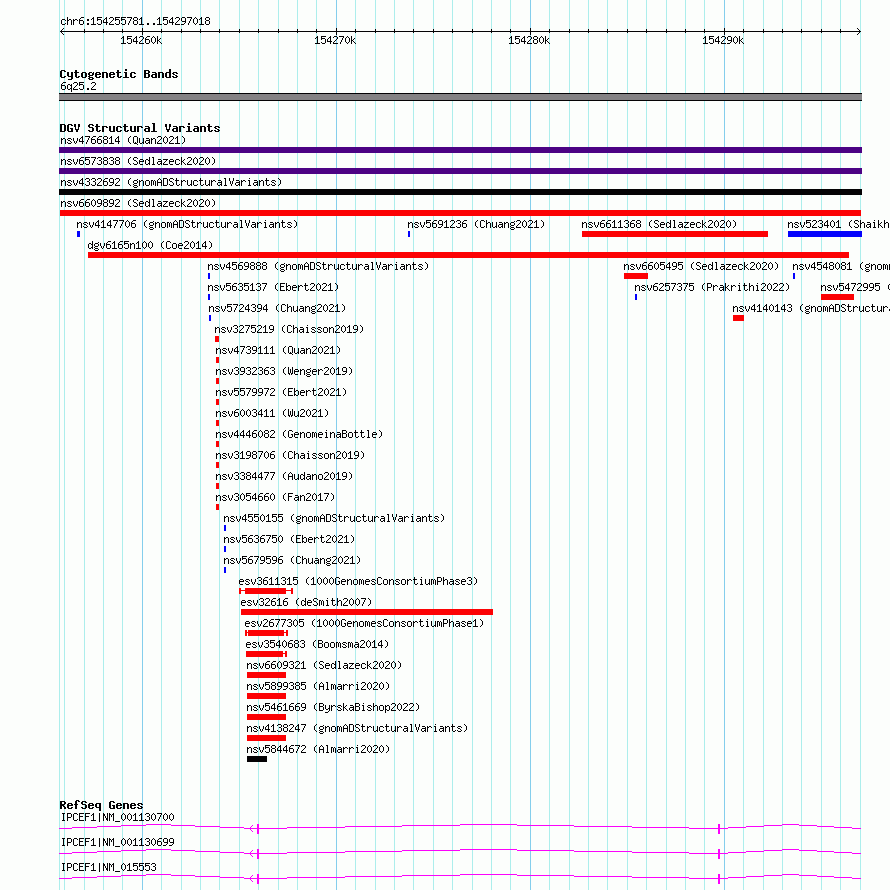Click the right arrow of the ruler
Image resolution: width=890 pixels, height=890 pixels.
click(x=858, y=31)
